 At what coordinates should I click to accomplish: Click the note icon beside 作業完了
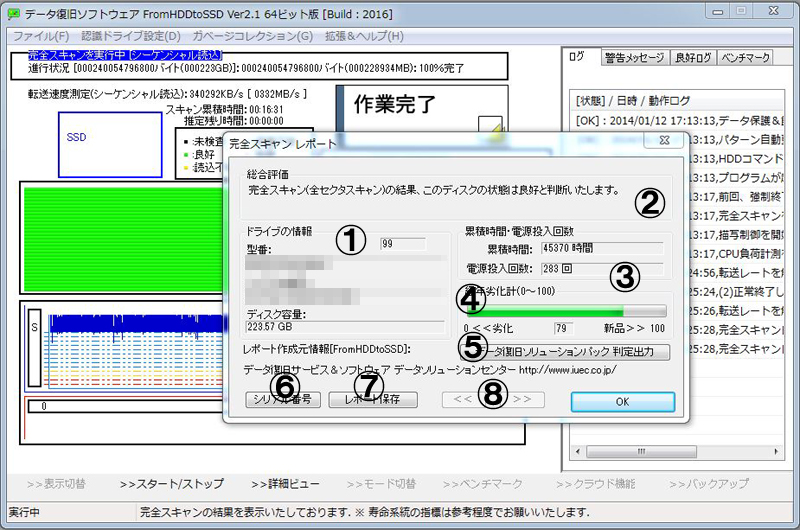490,127
